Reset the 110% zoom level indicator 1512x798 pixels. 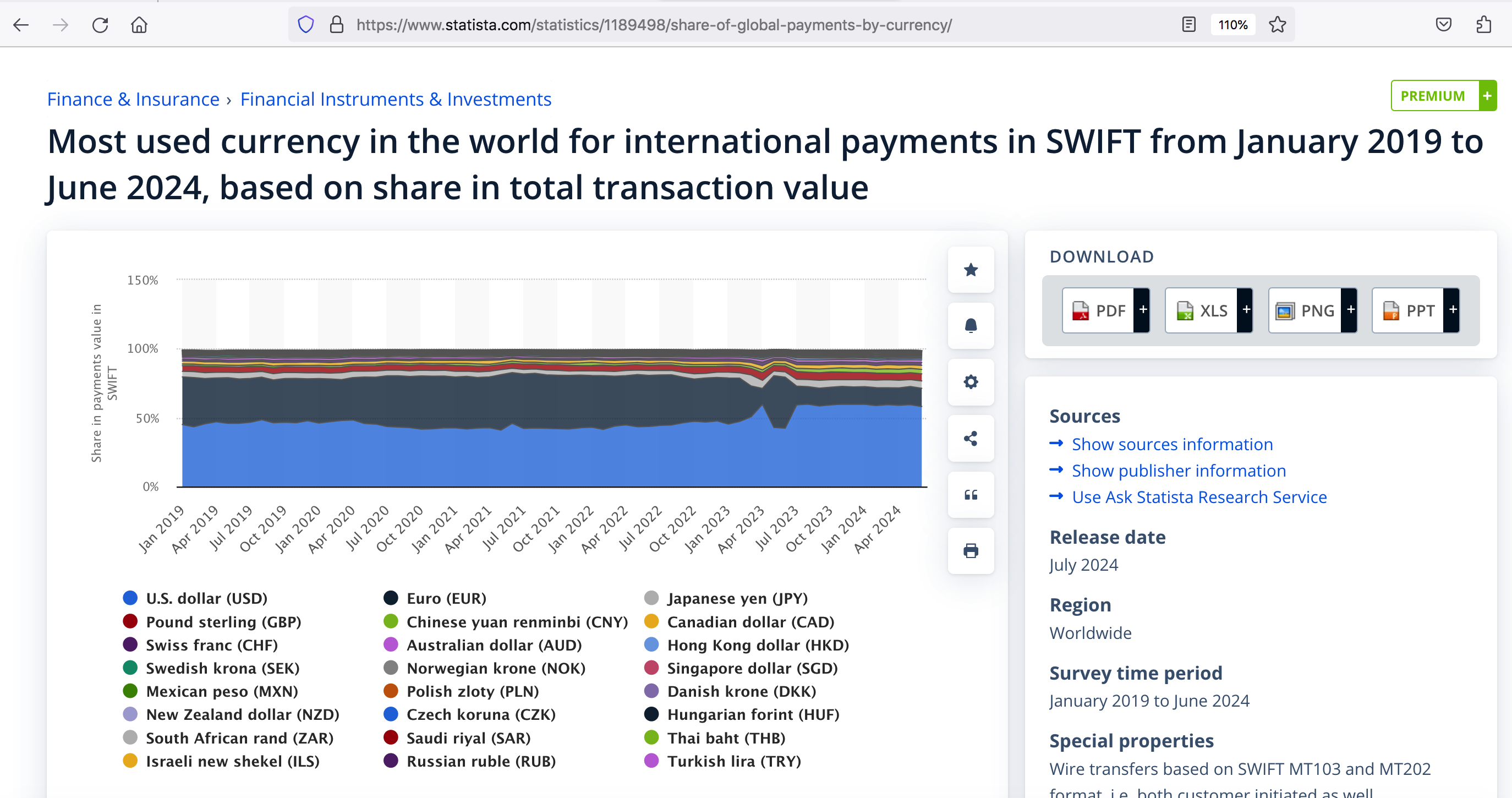coord(1232,25)
